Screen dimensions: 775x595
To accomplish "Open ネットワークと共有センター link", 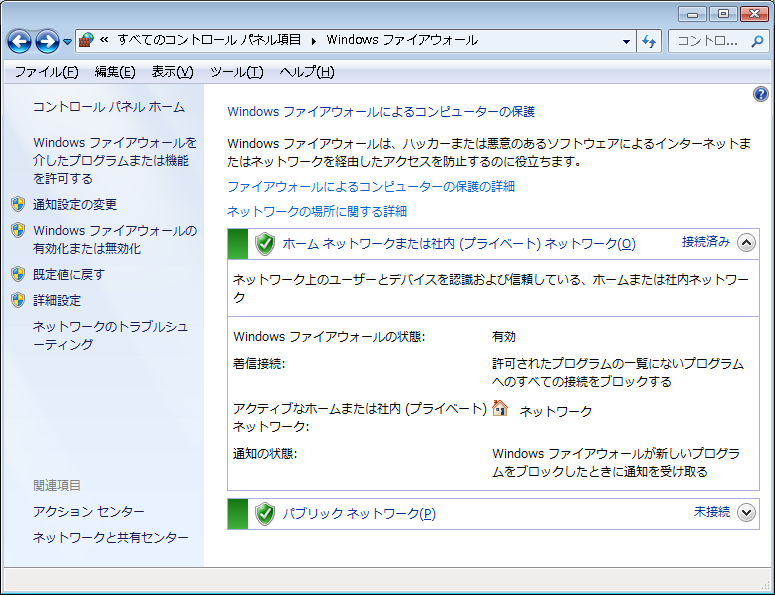I will tap(111, 538).
